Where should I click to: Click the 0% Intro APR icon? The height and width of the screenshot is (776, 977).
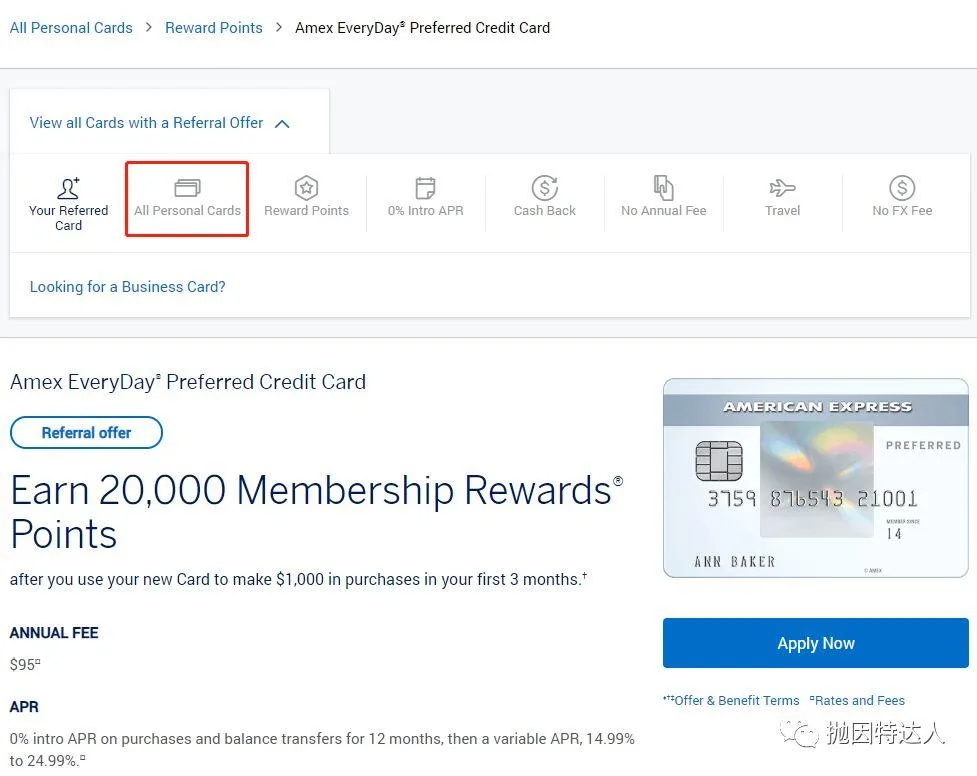click(425, 188)
